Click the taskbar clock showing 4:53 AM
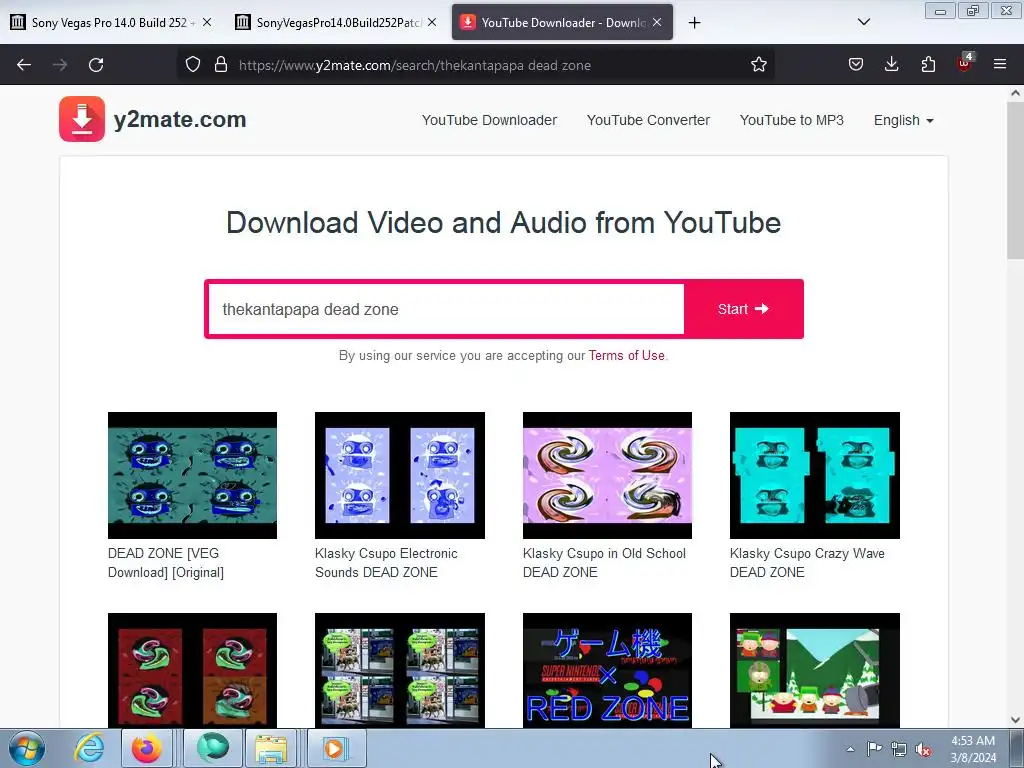The image size is (1024, 768). click(972, 749)
